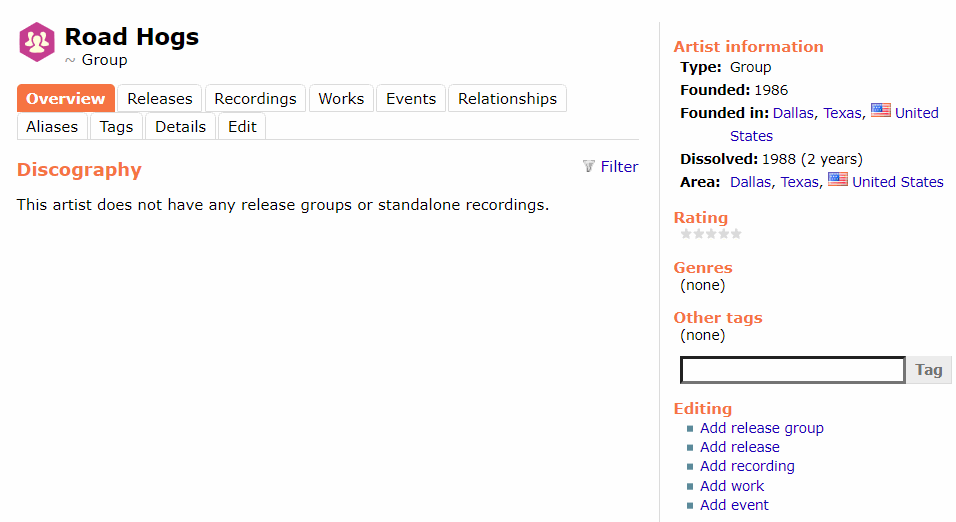Image resolution: width=956 pixels, height=522 pixels.
Task: Select the Details tab
Action: point(180,127)
